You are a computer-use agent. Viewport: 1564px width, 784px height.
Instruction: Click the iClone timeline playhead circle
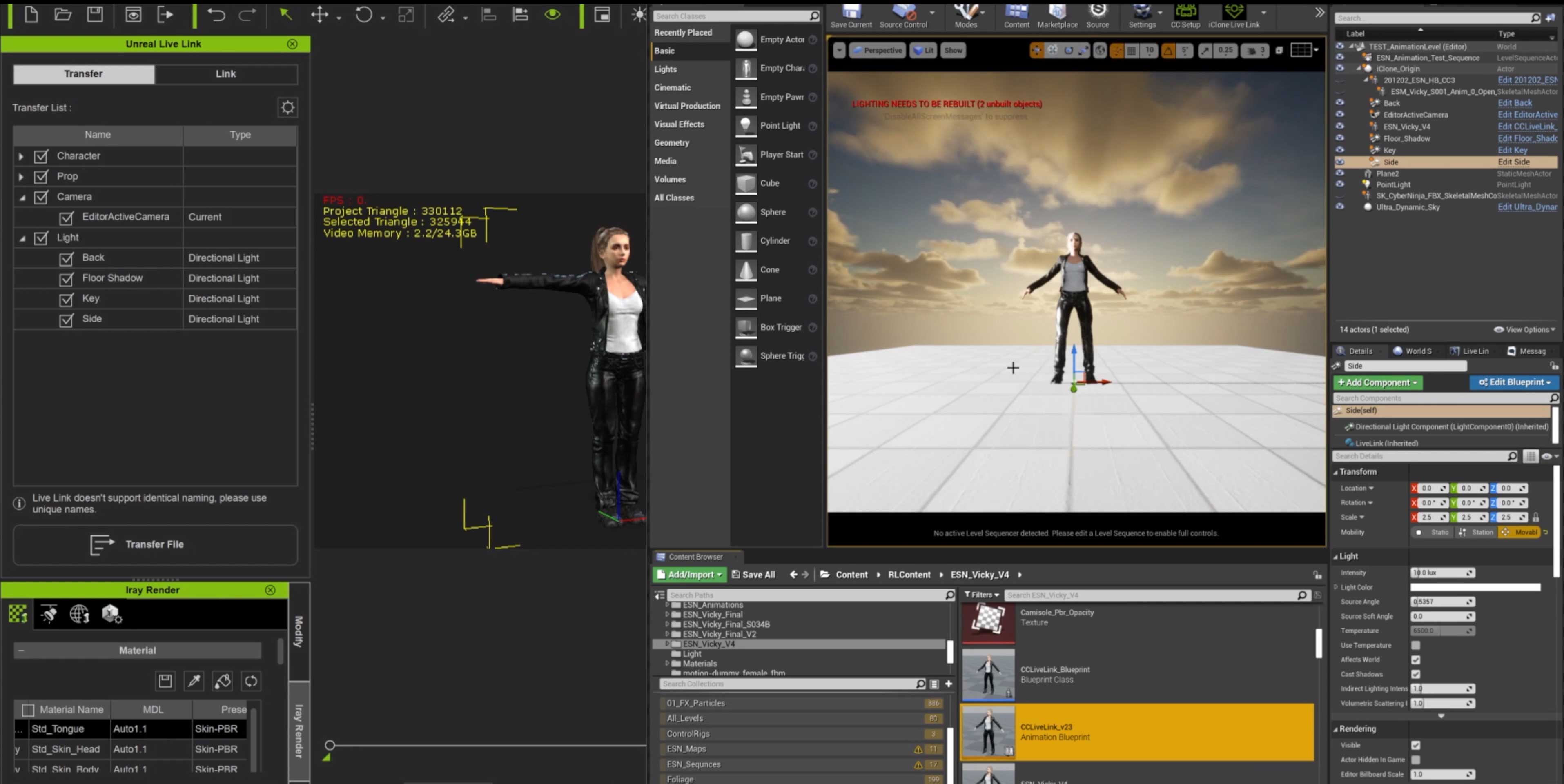pos(330,744)
